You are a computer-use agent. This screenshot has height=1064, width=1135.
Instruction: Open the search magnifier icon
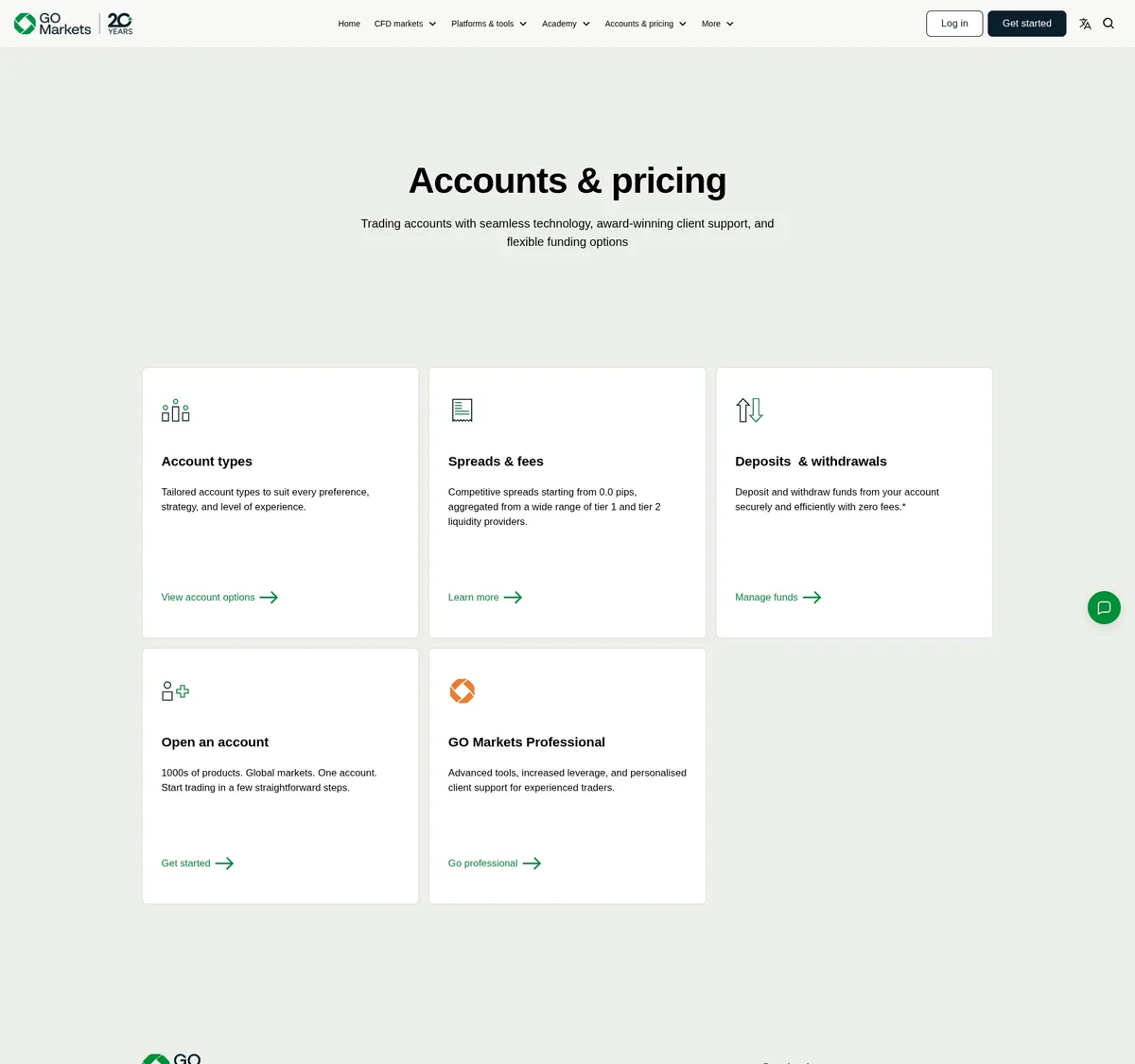pyautogui.click(x=1109, y=24)
